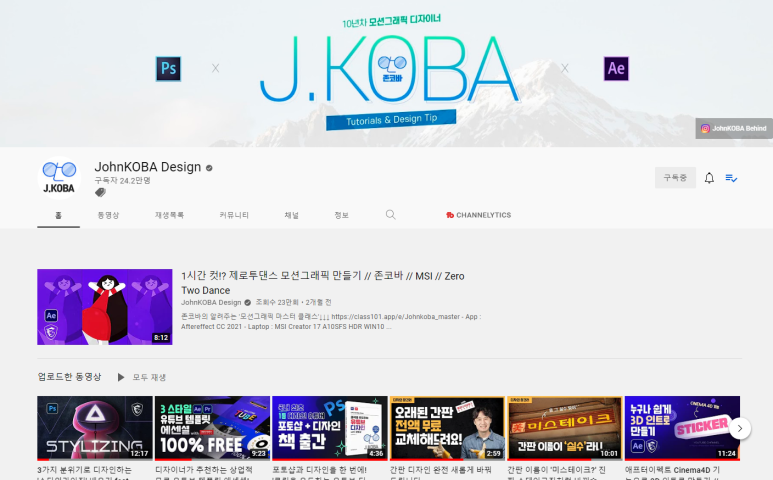The image size is (773, 480).
Task: Open the 3D 인트로 만들기 STICKER thumbnail
Action: point(682,428)
